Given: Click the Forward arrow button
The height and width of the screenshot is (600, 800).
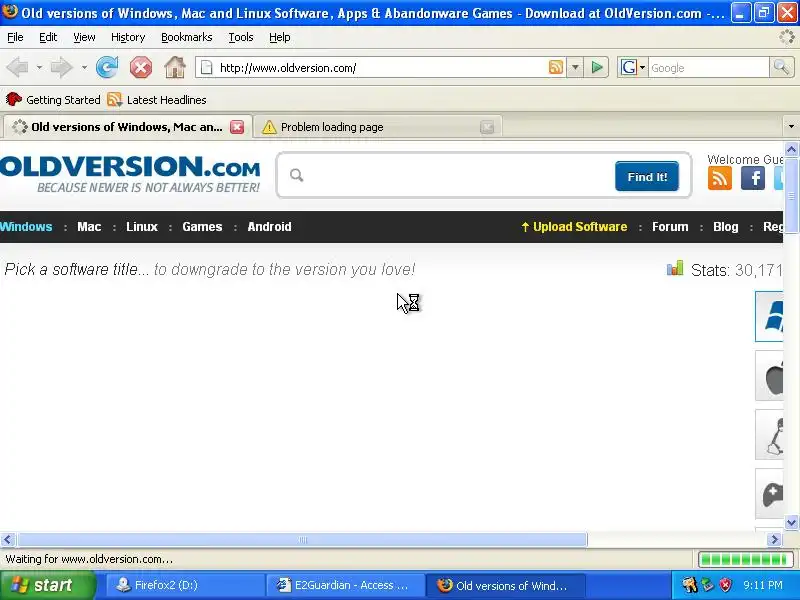Looking at the screenshot, I should 61,67.
